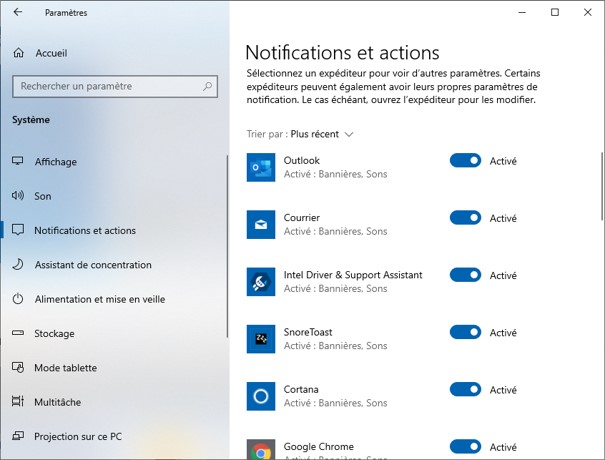Click the Assistant de concentration moon icon
This screenshot has width=605, height=460.
coord(18,264)
